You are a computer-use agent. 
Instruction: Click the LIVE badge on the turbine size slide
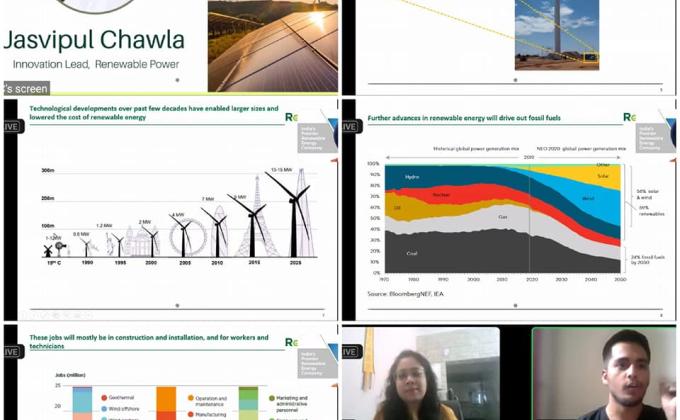click(x=9, y=126)
